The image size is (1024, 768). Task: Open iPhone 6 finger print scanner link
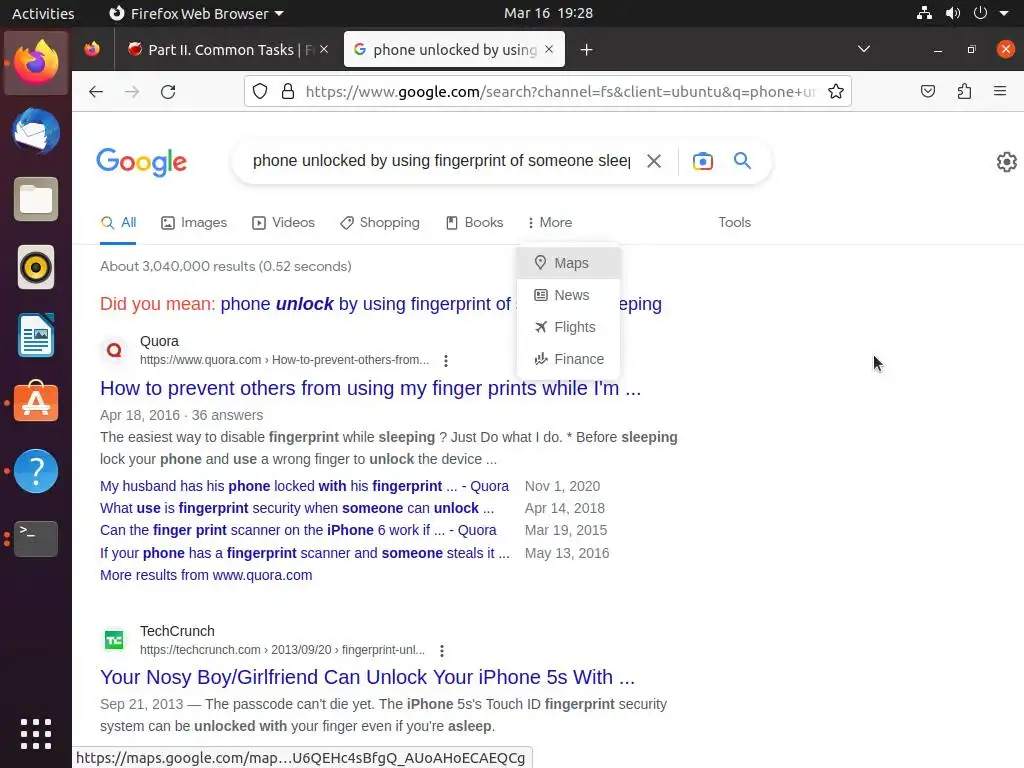pos(298,530)
